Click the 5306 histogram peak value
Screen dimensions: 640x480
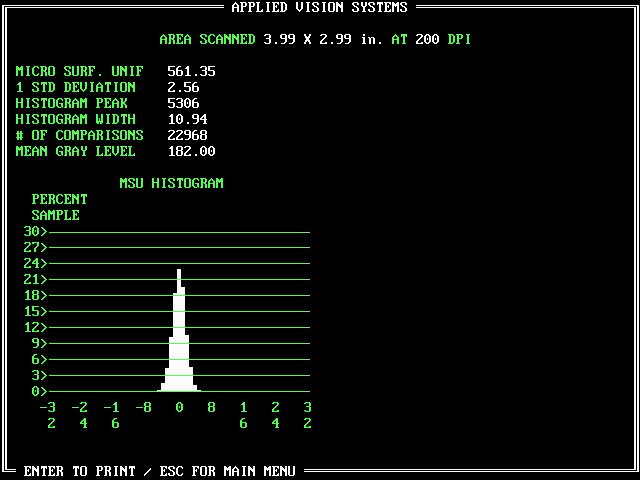coord(183,103)
